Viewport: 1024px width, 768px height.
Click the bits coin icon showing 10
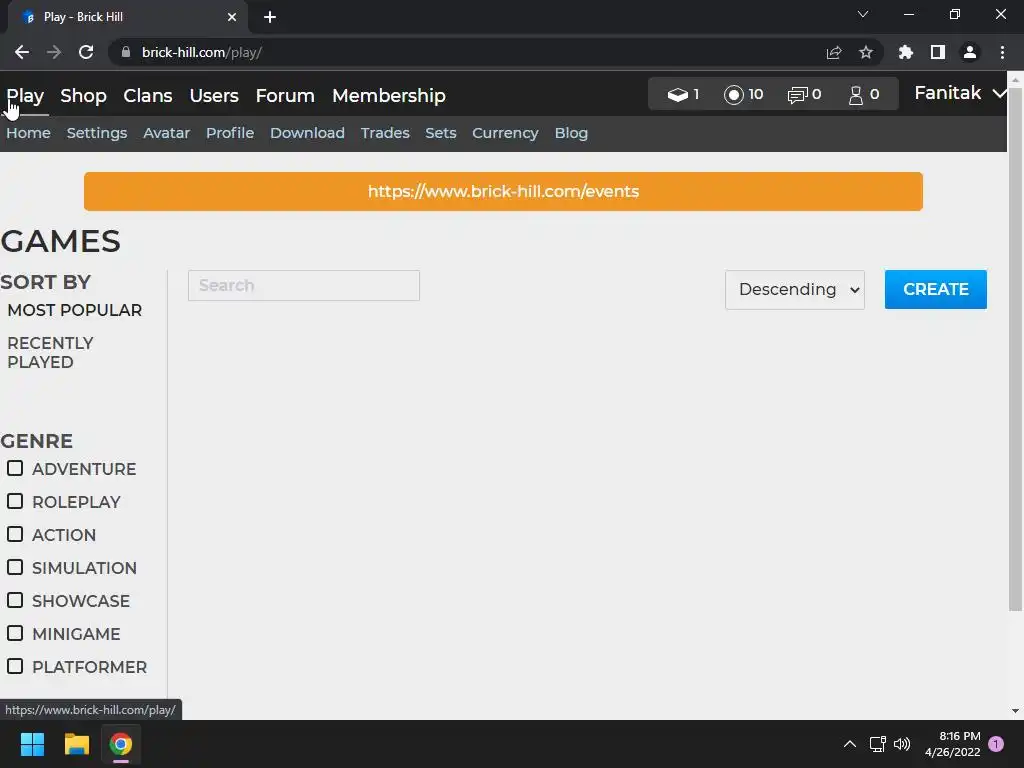[733, 95]
